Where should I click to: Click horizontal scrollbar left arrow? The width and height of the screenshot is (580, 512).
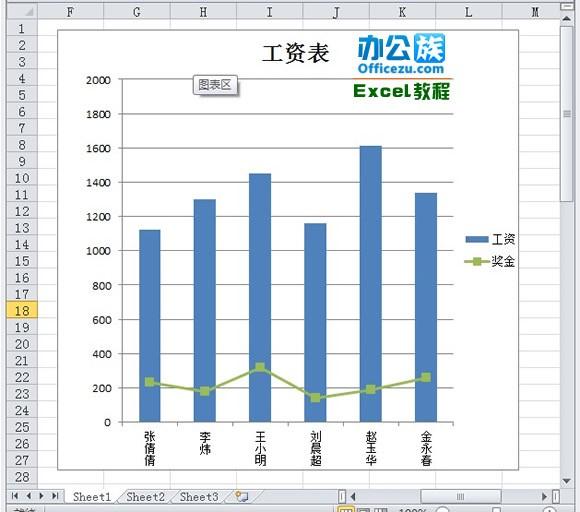pyautogui.click(x=353, y=496)
